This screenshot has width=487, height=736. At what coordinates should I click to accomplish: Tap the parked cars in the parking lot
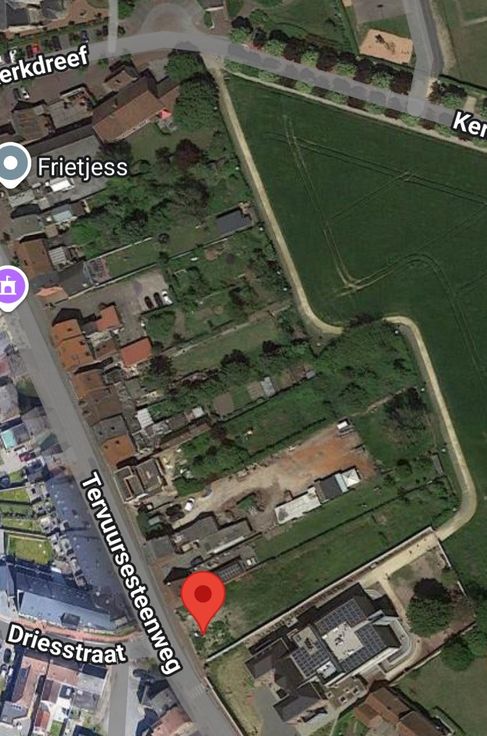click(158, 300)
